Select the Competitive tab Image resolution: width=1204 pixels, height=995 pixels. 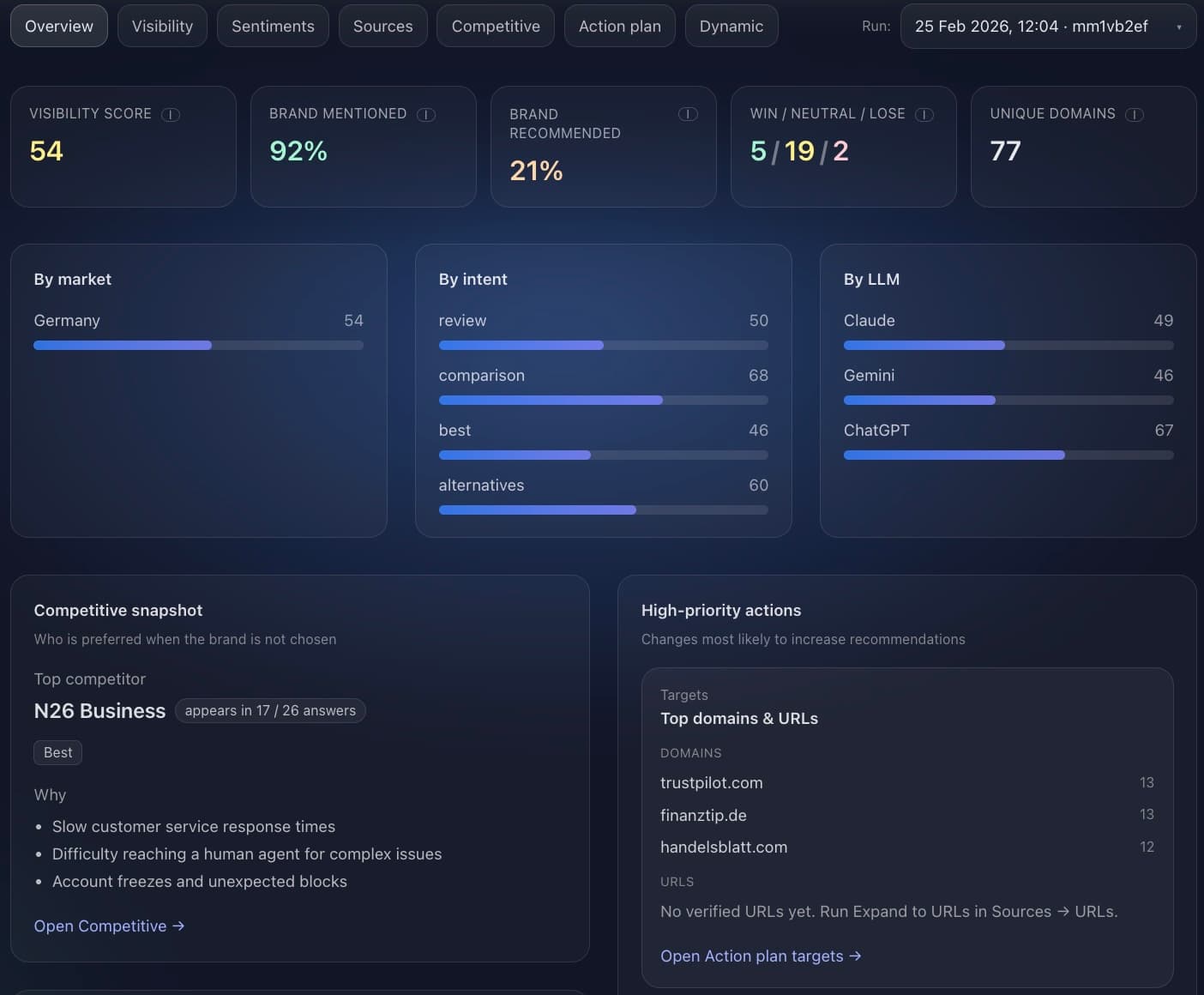point(496,27)
